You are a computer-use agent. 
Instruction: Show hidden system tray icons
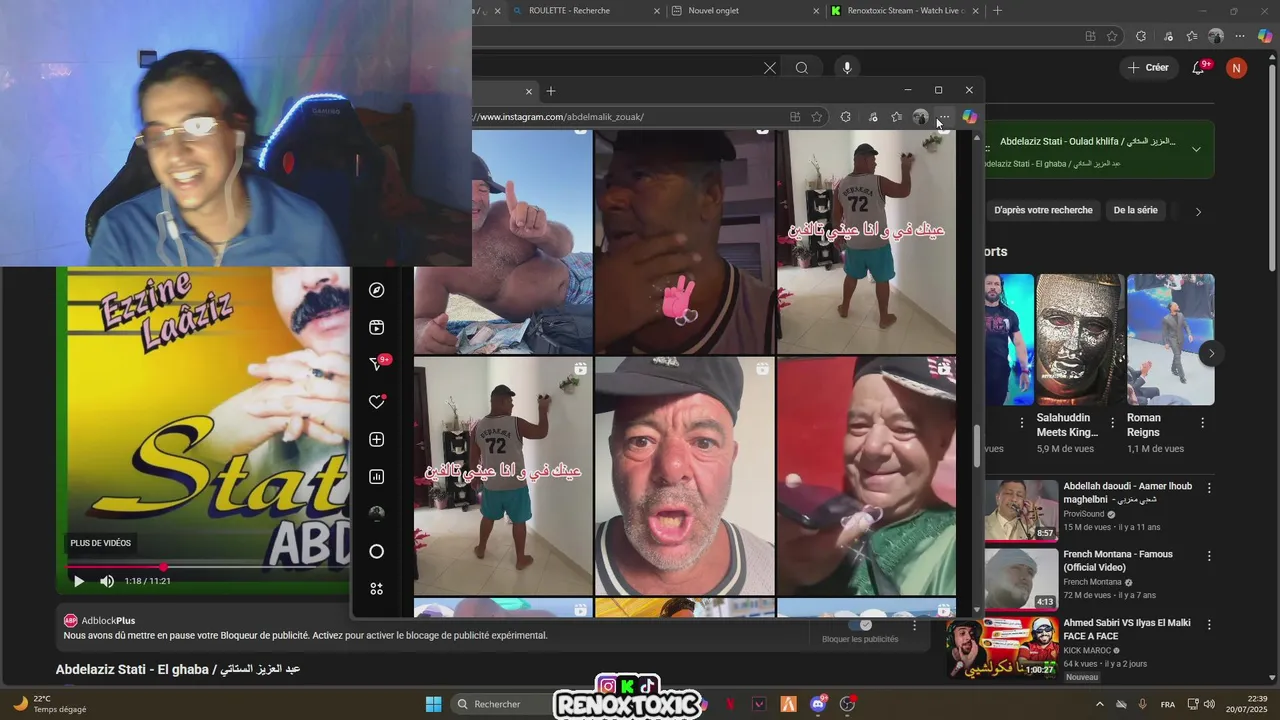pos(1100,704)
